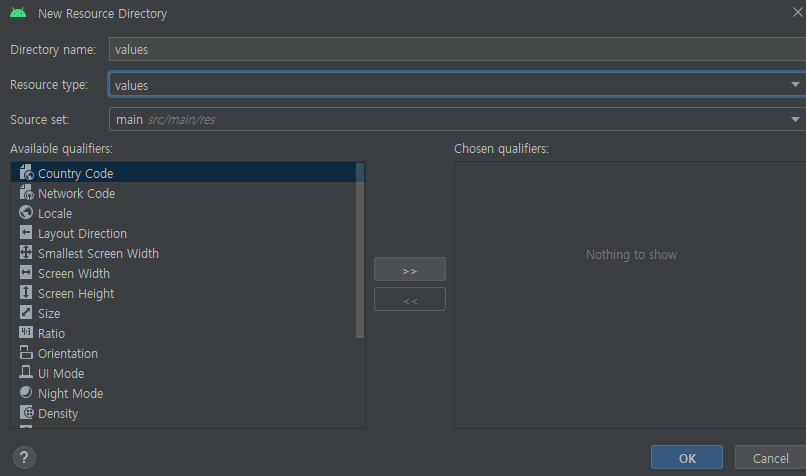Click the Layout Direction arrow icon
Screen dimensions: 806x476
[26, 232]
